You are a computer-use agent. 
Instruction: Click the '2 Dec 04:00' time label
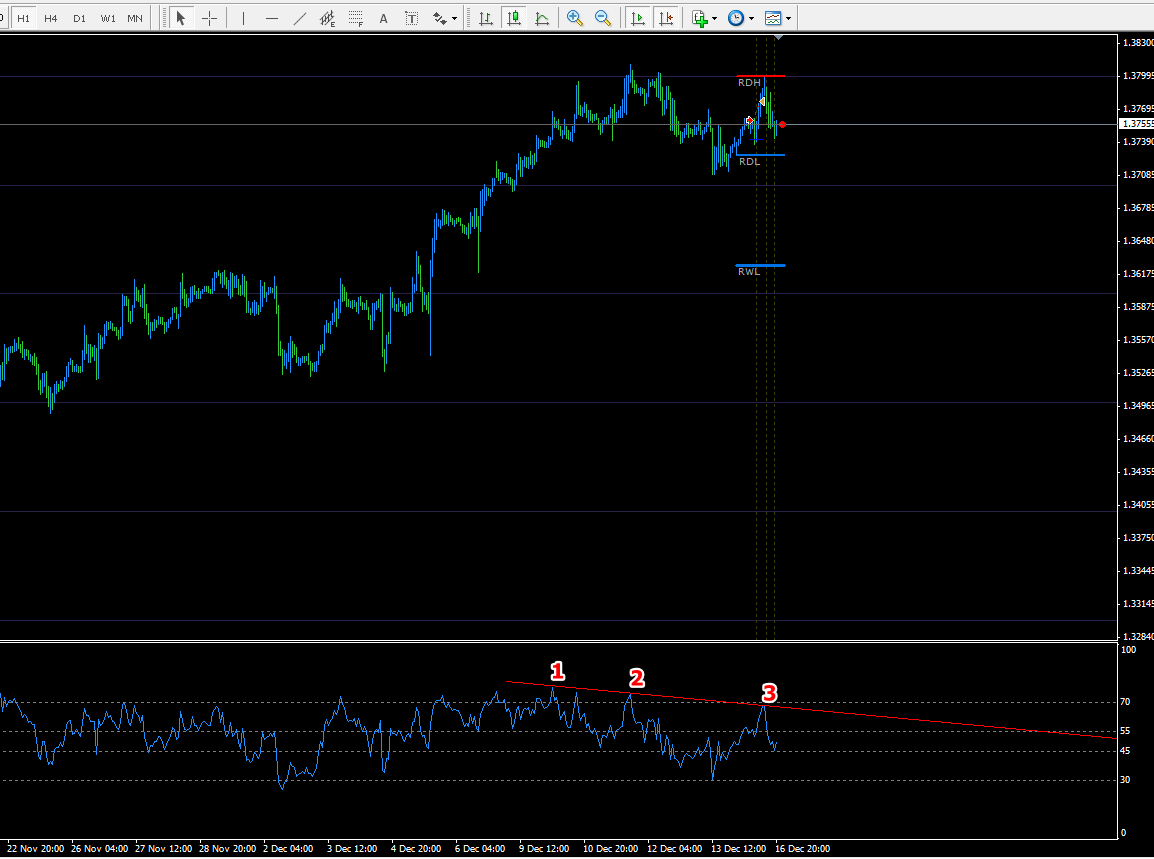coord(288,849)
